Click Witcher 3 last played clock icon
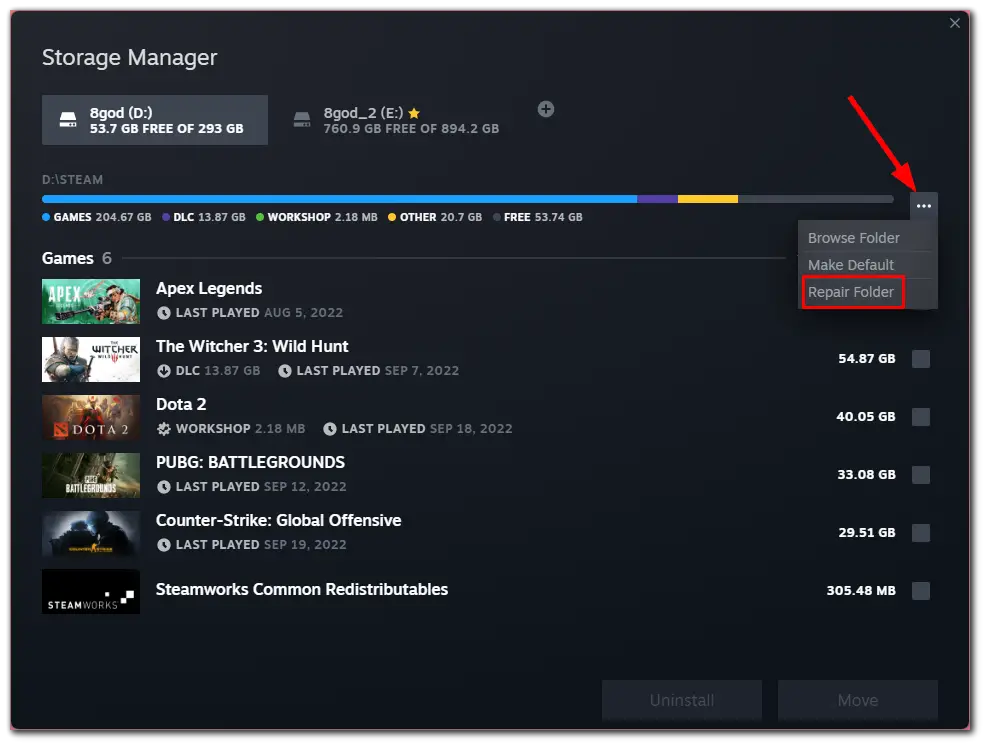The width and height of the screenshot is (988, 748). [285, 371]
